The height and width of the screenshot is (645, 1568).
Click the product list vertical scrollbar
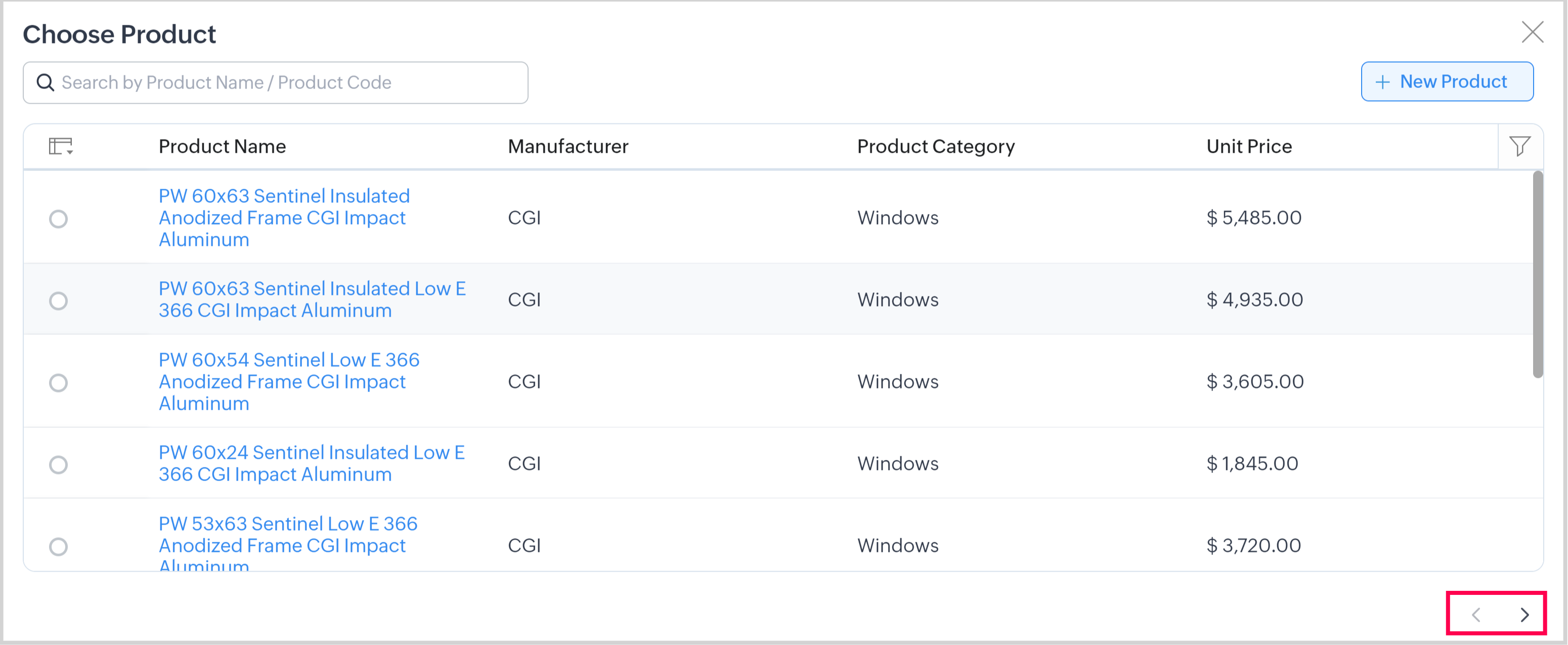(1538, 274)
